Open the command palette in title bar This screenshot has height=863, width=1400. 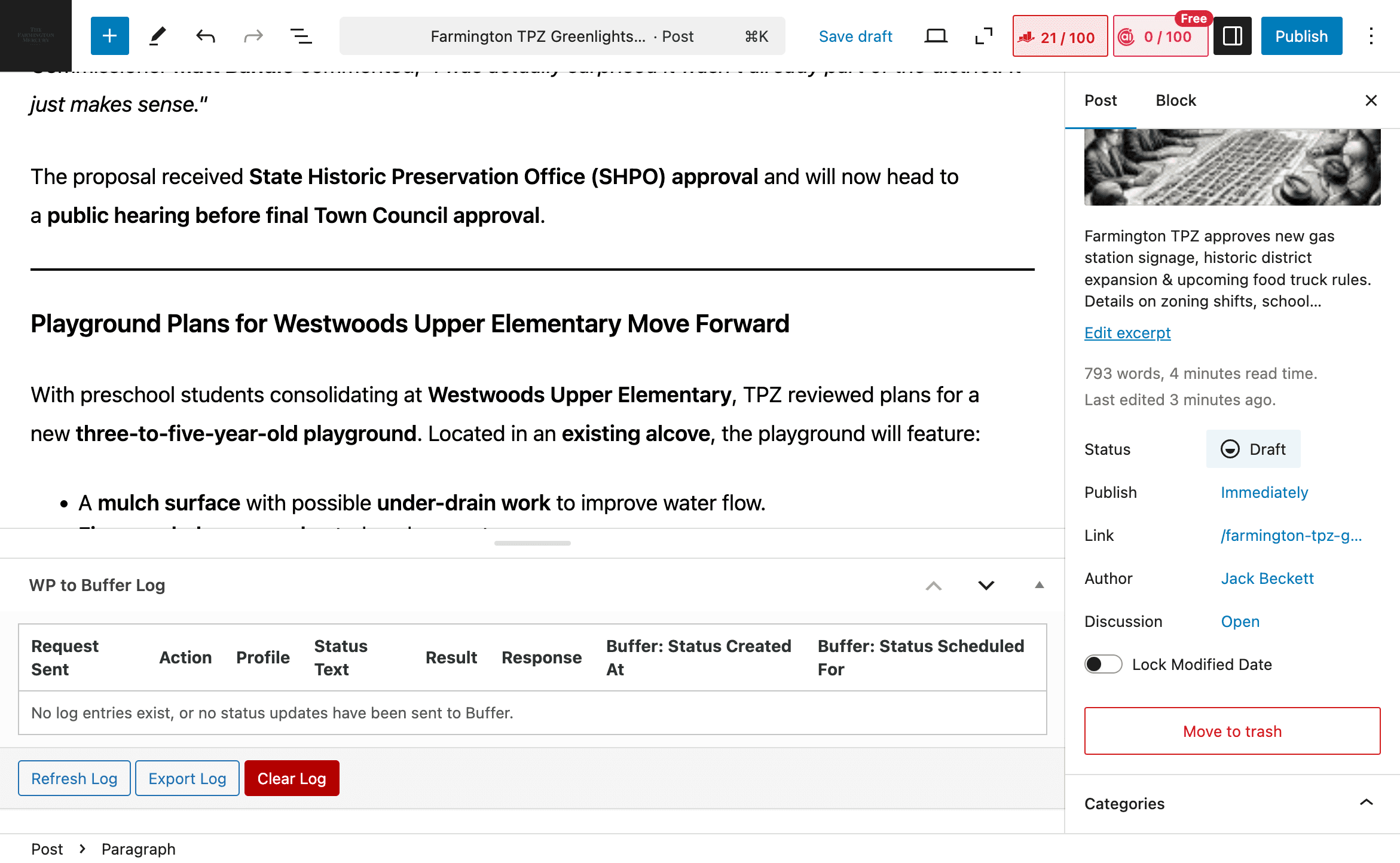pos(562,36)
